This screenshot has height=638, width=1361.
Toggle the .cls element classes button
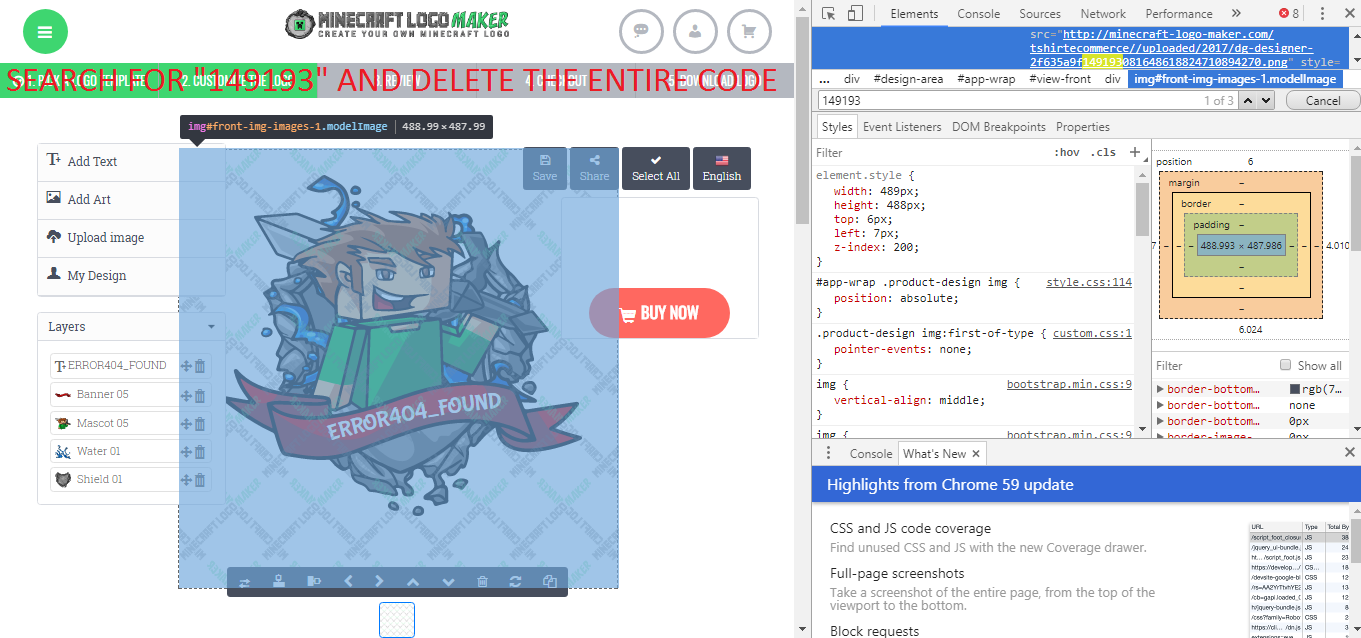tap(1104, 153)
